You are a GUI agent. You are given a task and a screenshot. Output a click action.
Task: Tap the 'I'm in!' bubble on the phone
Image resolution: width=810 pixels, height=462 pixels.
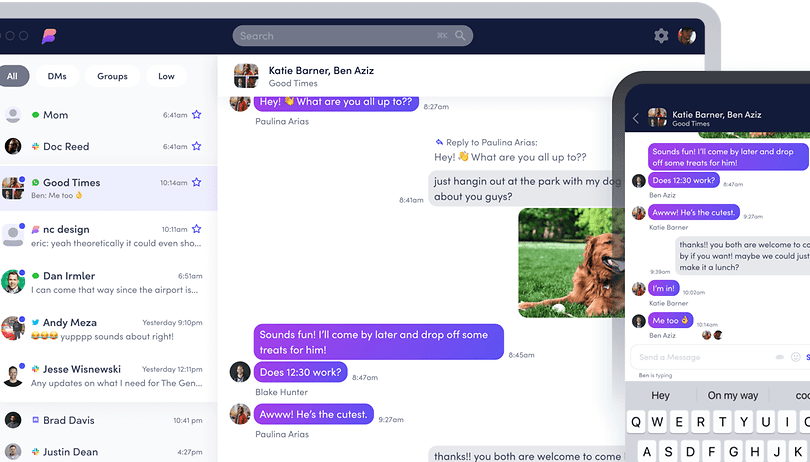pyautogui.click(x=663, y=288)
